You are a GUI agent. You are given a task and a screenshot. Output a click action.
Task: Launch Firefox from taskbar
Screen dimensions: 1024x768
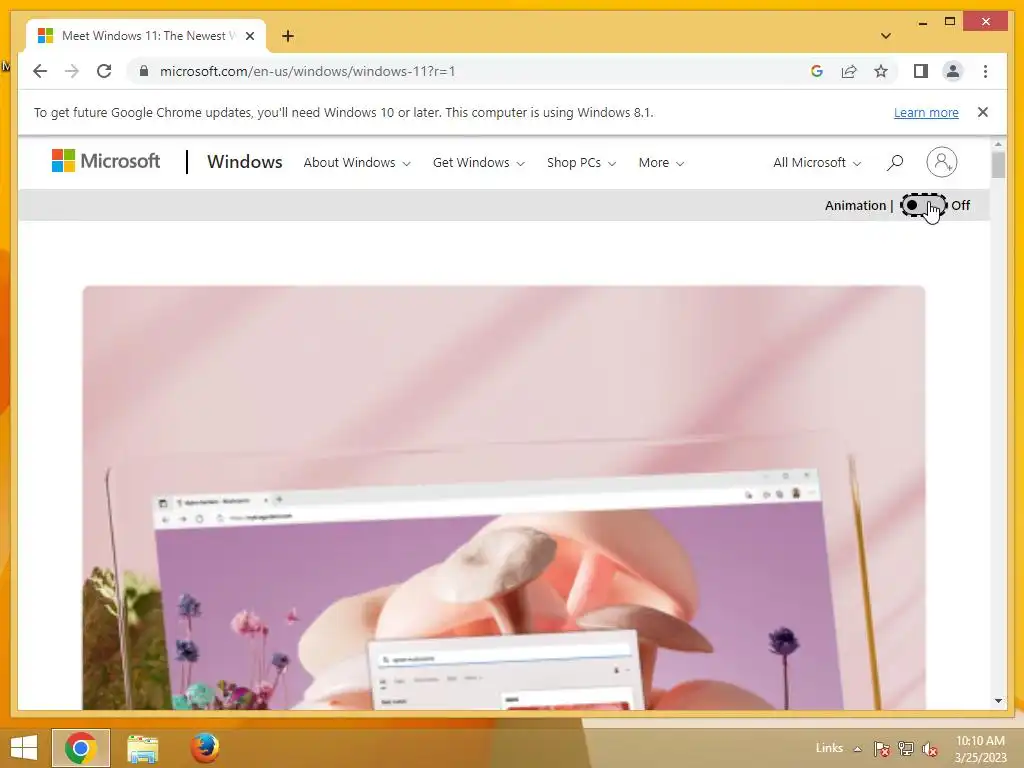[x=204, y=748]
